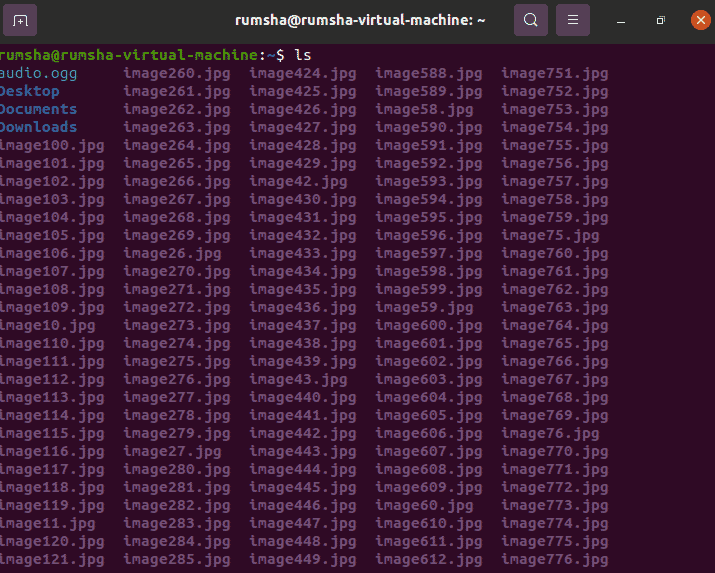Click the Downloads directory name
Viewport: 715px width, 573px height.
tap(38, 127)
